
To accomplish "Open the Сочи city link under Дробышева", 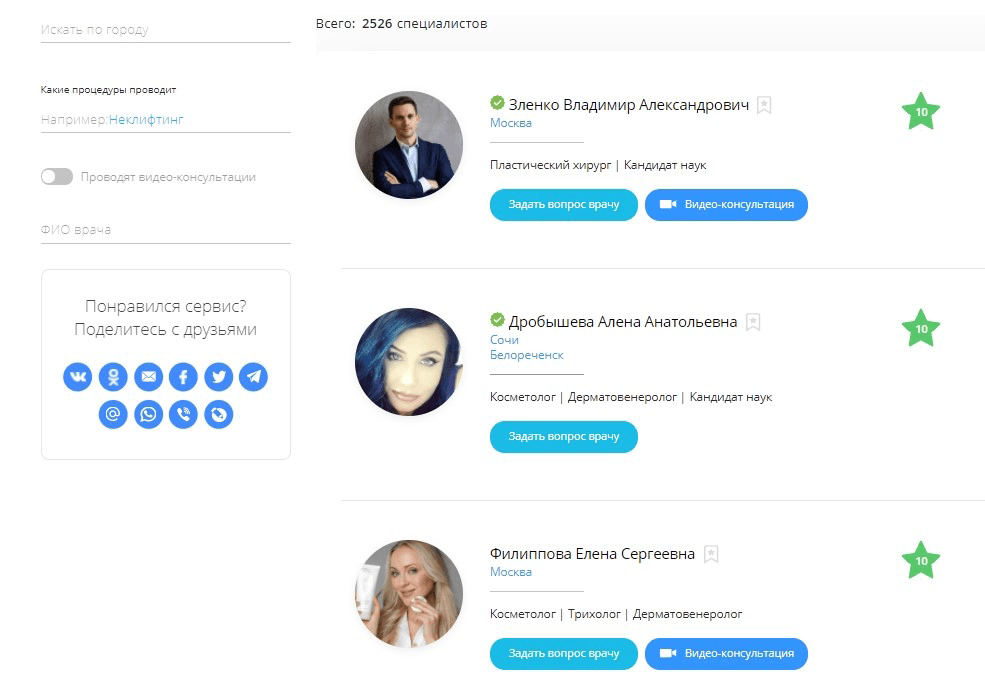I will 504,340.
